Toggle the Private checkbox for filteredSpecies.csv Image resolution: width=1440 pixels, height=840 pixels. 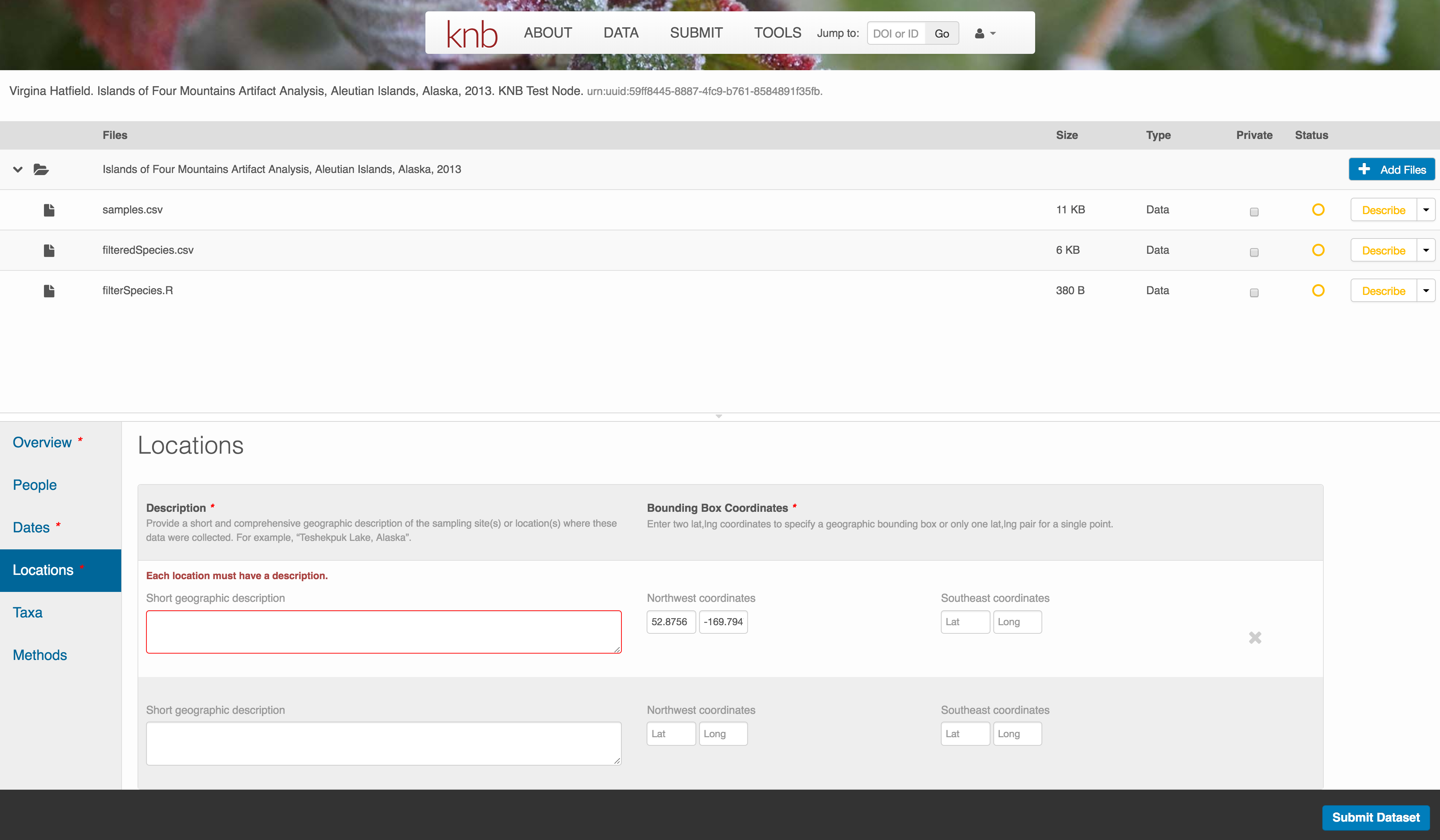pos(1254,253)
